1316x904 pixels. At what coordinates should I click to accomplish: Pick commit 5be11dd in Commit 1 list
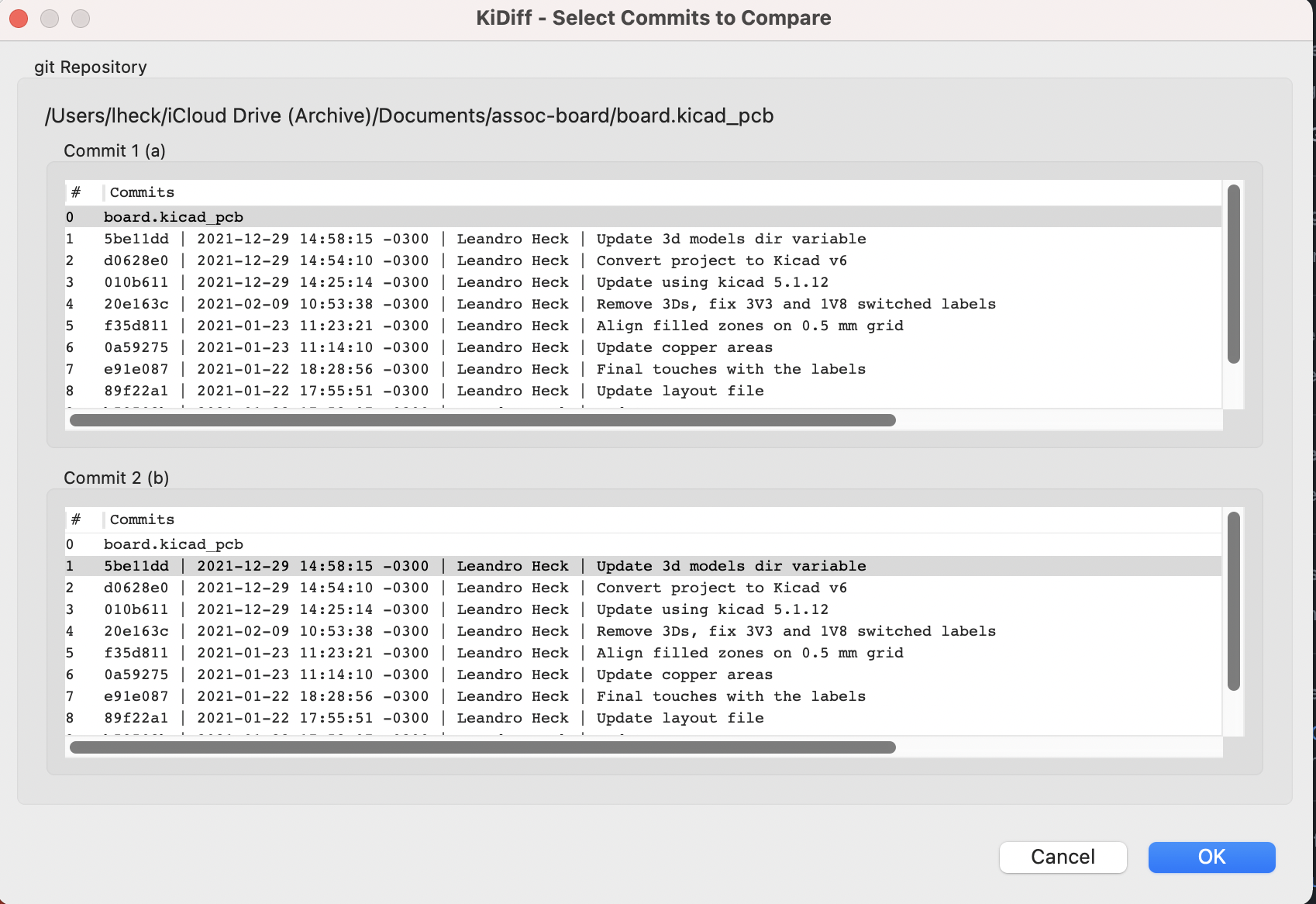click(643, 239)
